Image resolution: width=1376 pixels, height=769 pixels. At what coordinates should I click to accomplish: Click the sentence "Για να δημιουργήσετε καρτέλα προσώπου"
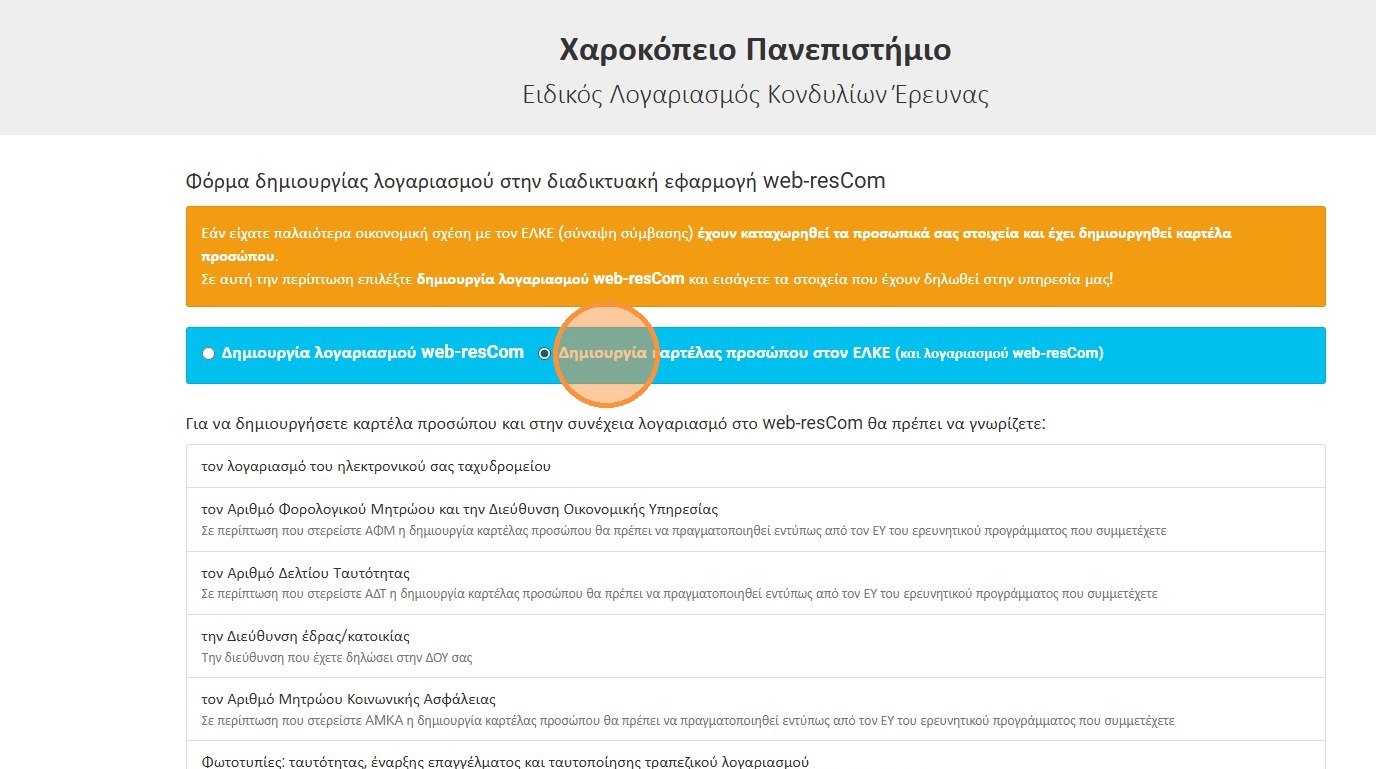click(615, 423)
